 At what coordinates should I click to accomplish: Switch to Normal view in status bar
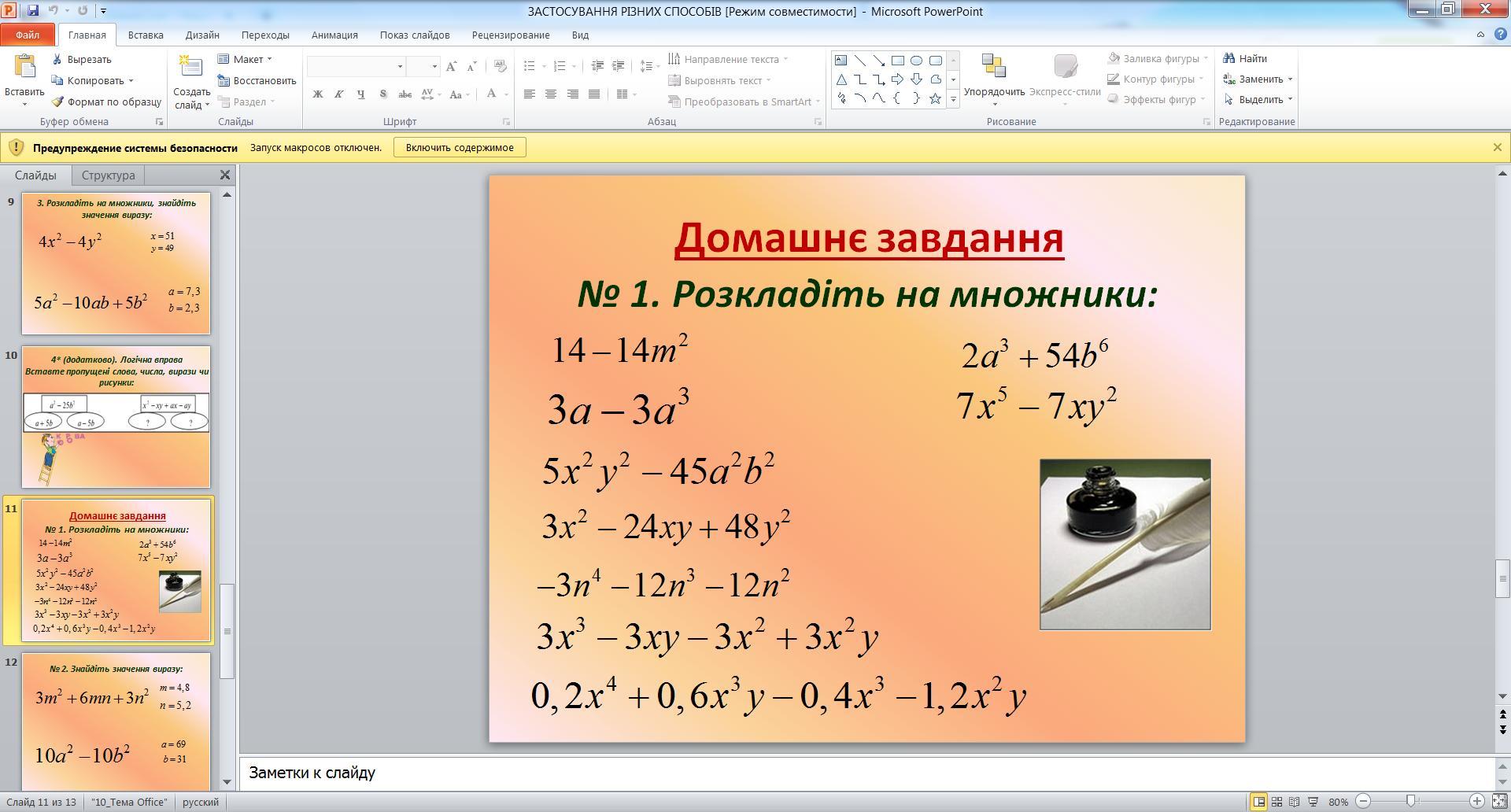click(1259, 802)
